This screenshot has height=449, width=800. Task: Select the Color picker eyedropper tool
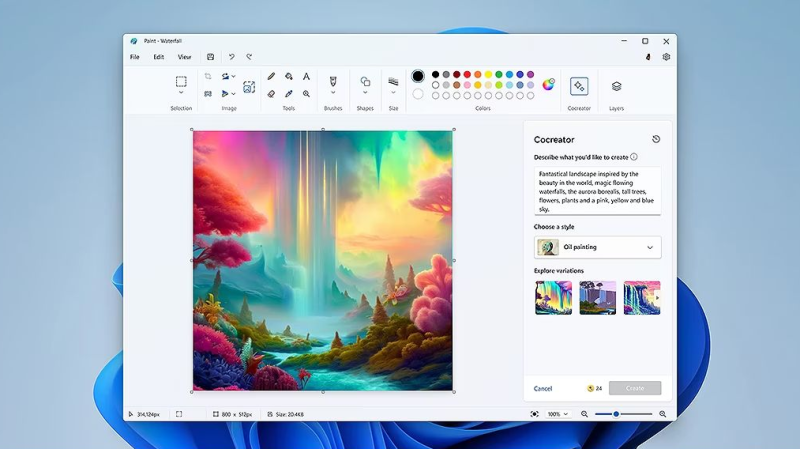point(289,94)
